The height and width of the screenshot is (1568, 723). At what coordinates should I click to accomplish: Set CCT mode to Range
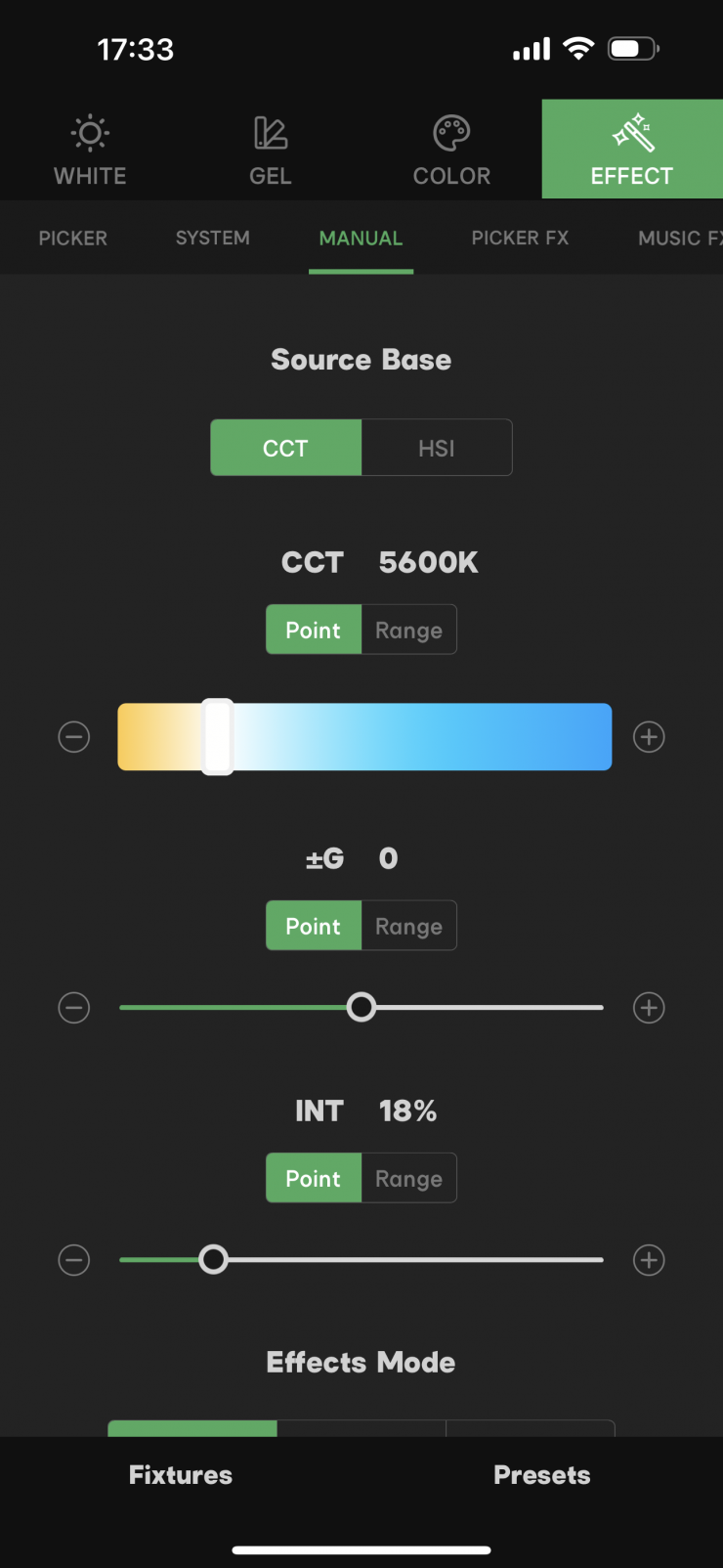408,631
